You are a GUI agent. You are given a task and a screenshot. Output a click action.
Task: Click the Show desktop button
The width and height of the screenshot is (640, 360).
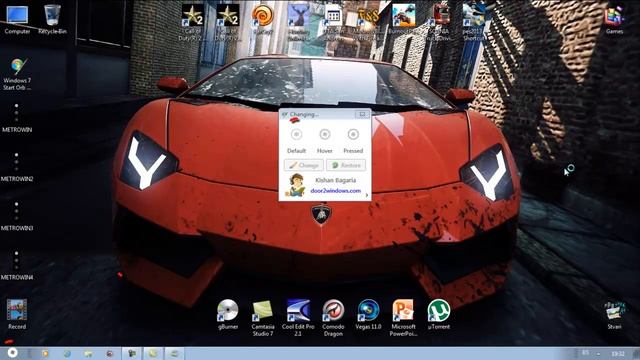click(636, 353)
